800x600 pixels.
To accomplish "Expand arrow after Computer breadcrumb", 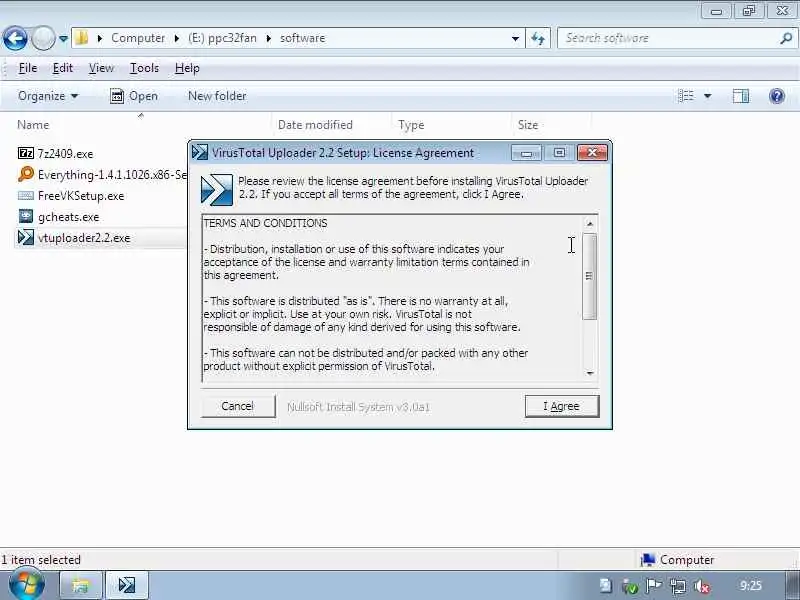I will pos(177,38).
